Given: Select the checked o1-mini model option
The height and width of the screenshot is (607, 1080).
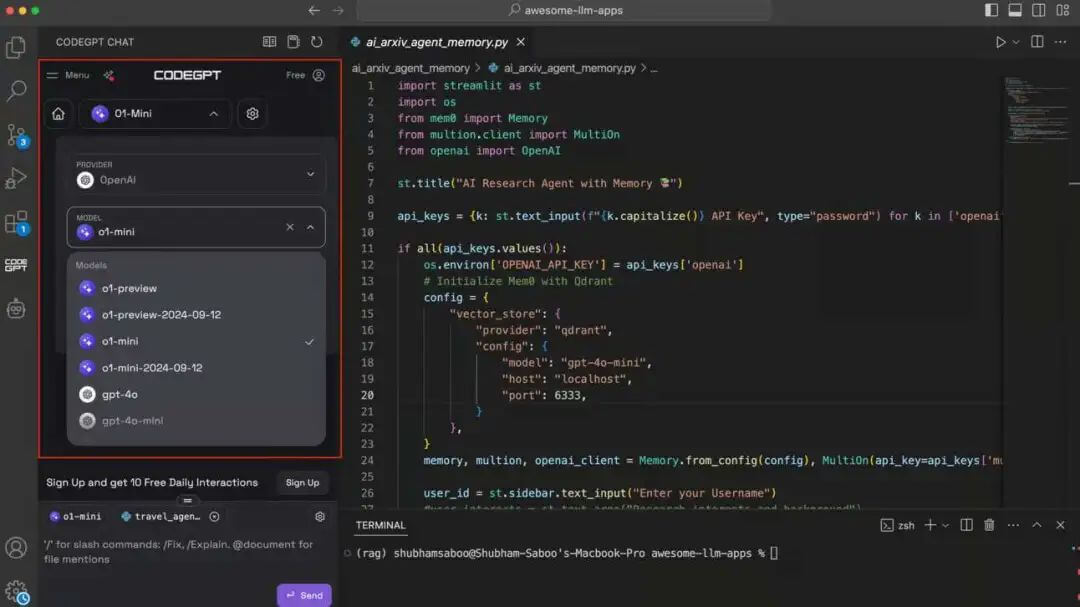Looking at the screenshot, I should (196, 341).
